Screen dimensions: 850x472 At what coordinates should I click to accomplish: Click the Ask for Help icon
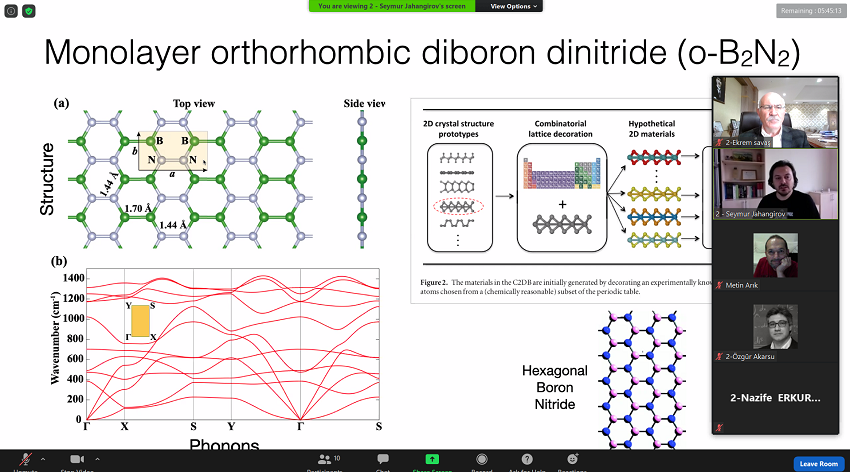coord(527,460)
